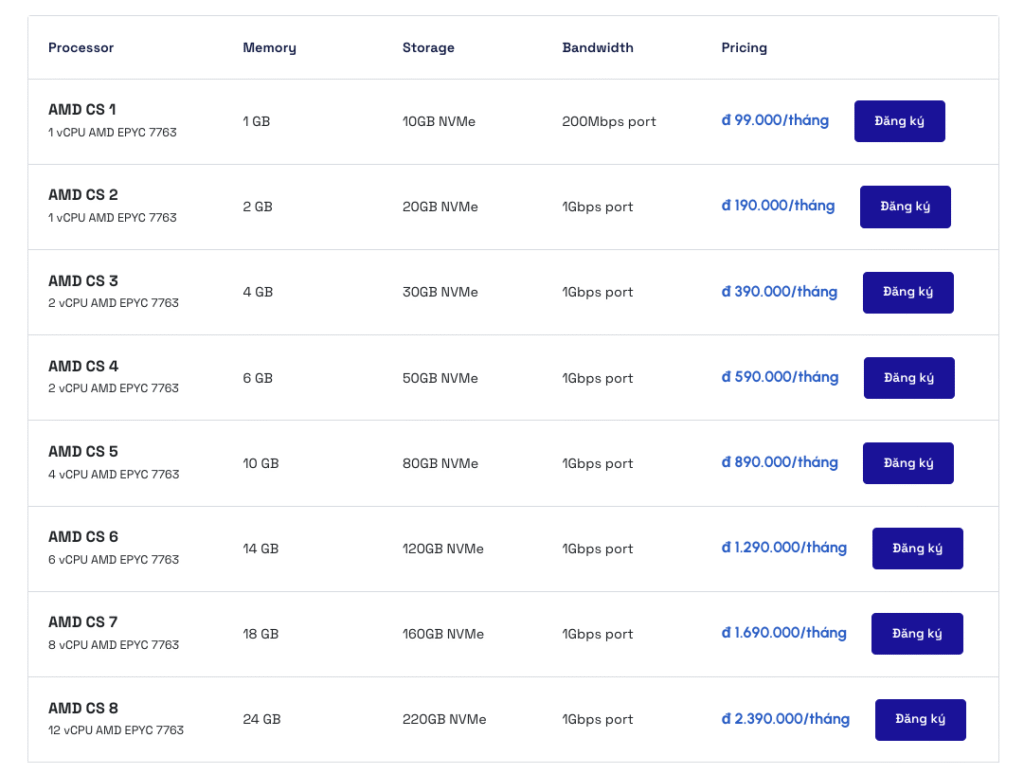Viewport: 1024px width, 774px height.
Task: Click the AMD CS 1 plan name
Action: click(x=82, y=109)
